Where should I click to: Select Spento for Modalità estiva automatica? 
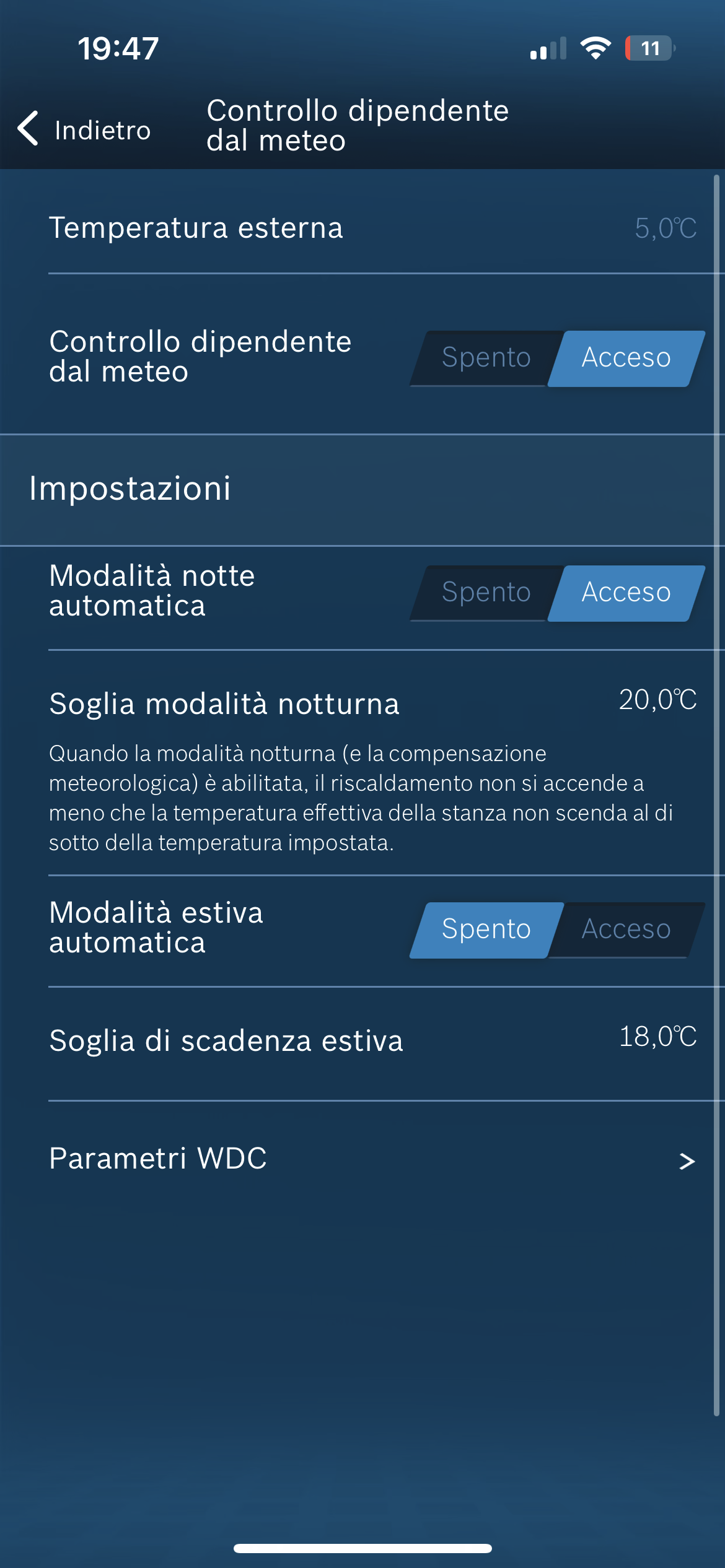(486, 930)
